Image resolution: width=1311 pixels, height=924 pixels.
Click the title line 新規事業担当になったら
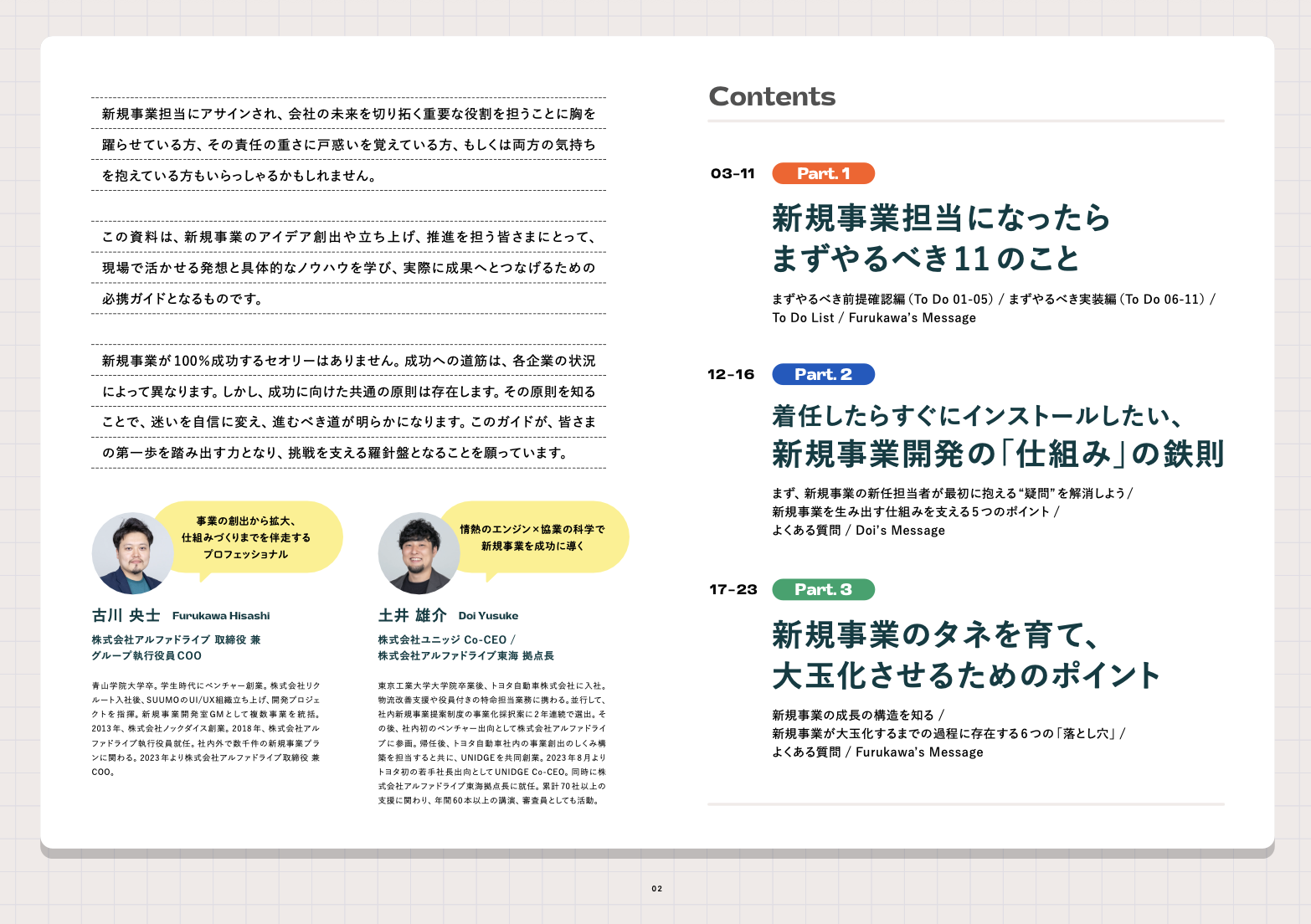[941, 218]
